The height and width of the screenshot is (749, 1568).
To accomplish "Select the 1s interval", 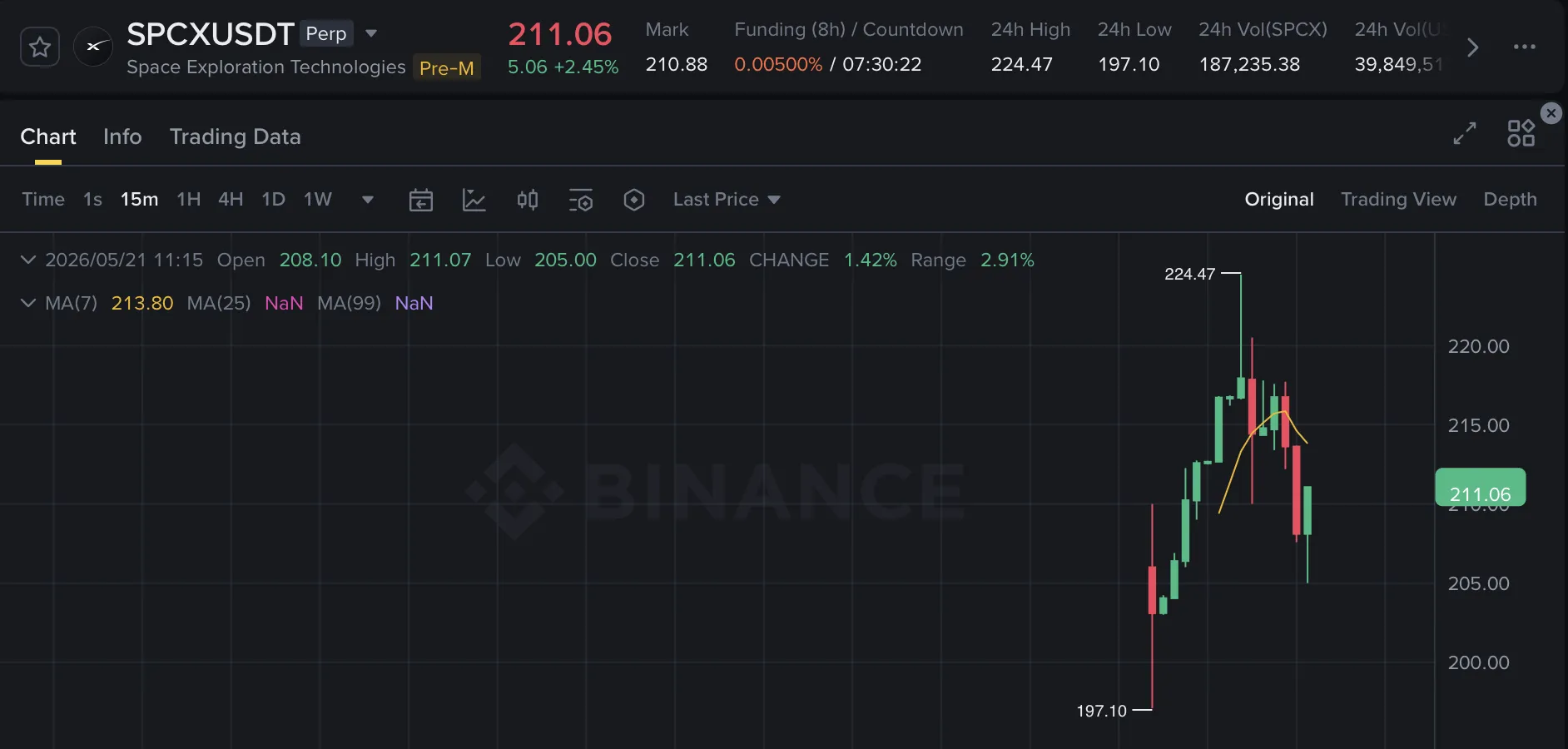I will [x=92, y=200].
